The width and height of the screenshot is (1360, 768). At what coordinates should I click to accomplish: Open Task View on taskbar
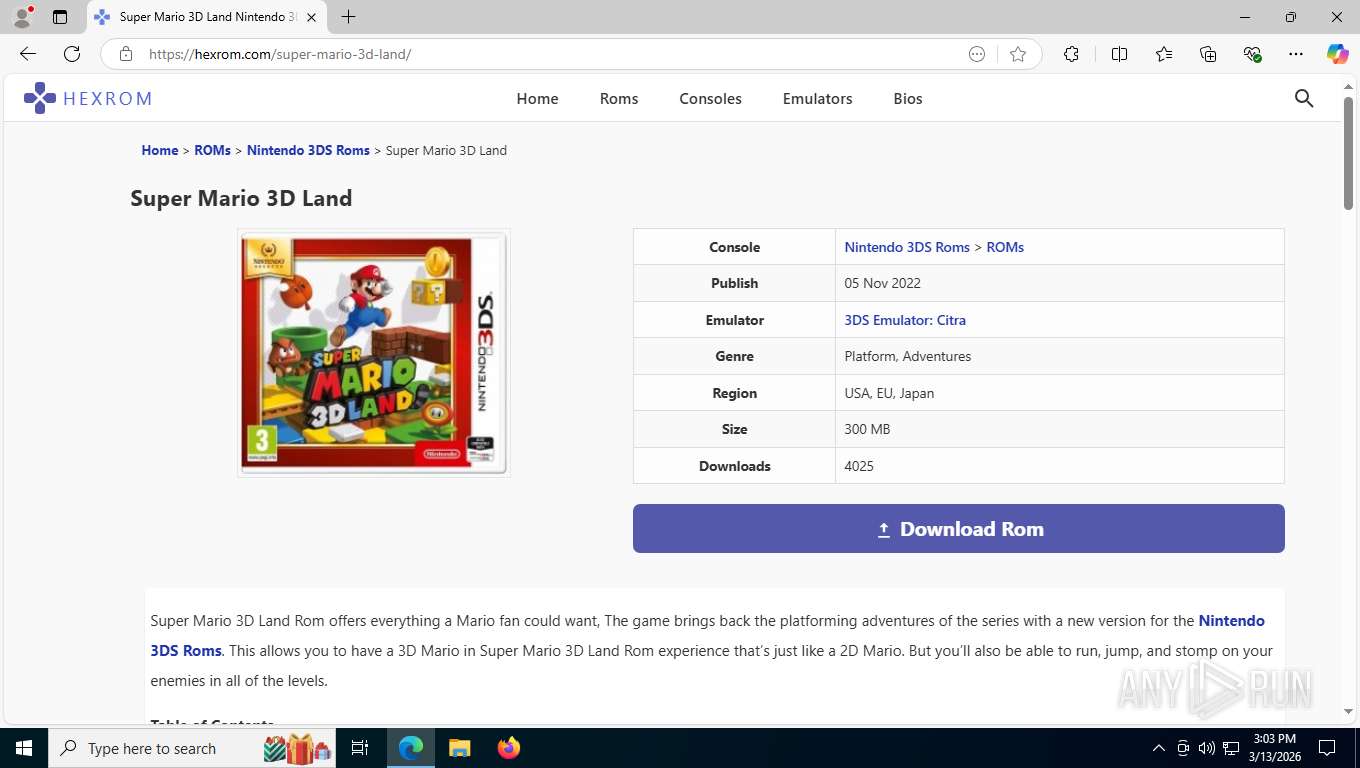pos(360,748)
